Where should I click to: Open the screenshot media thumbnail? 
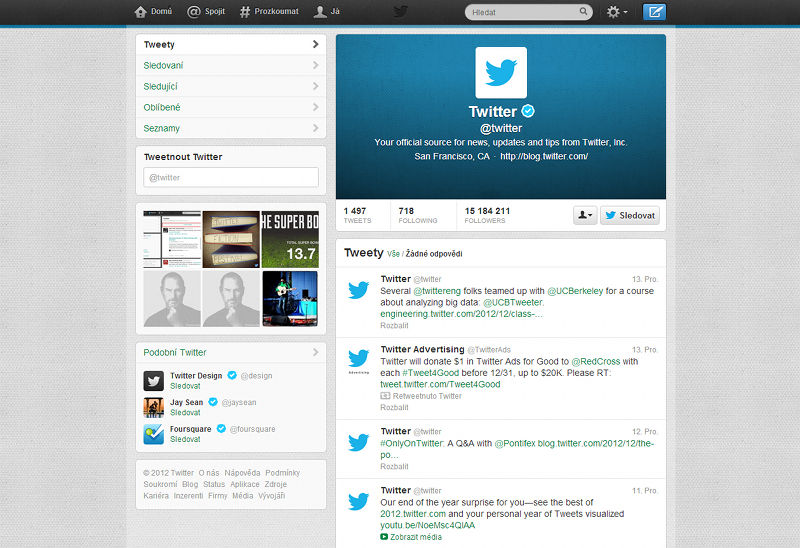point(172,239)
